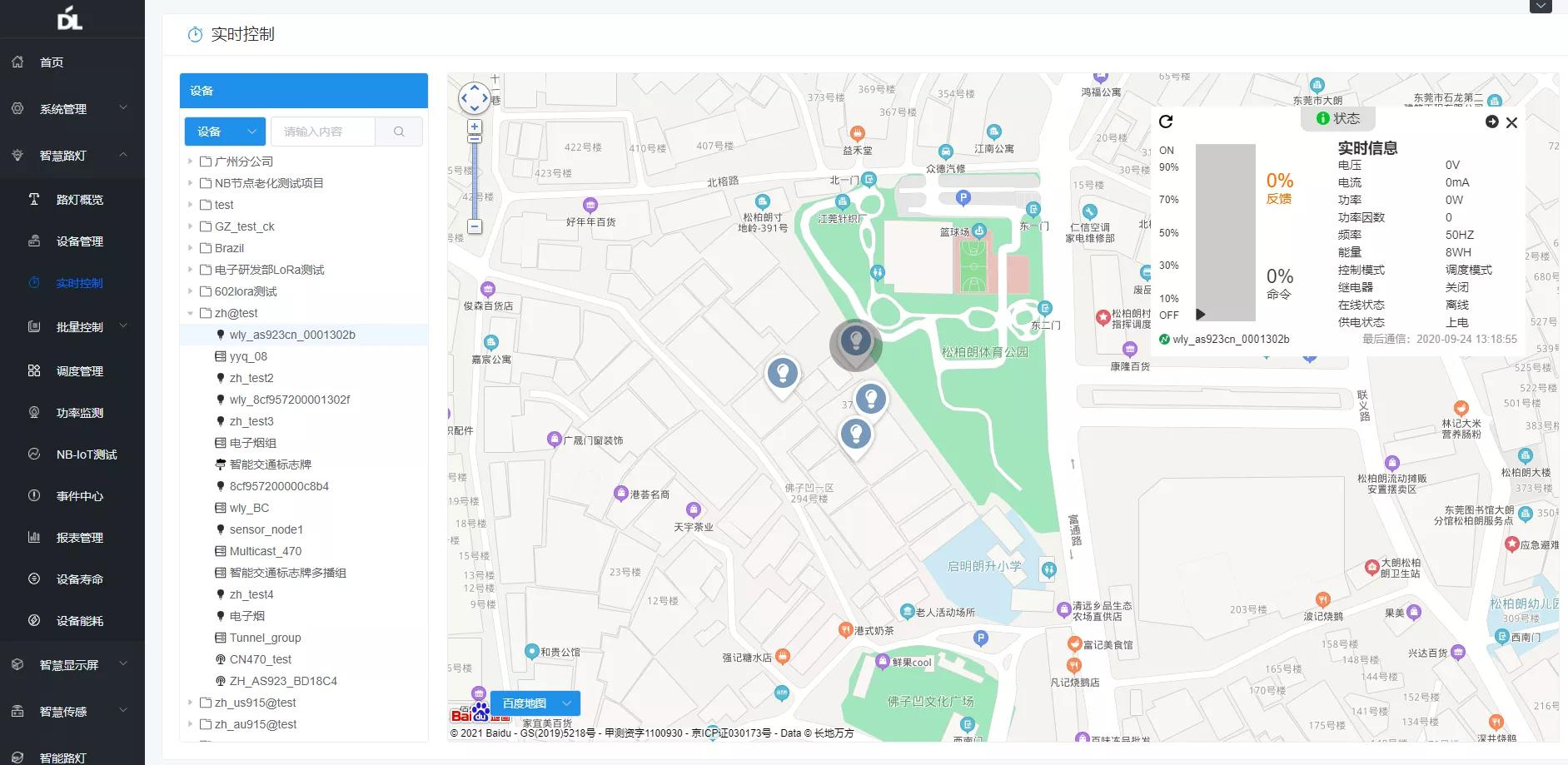Viewport: 1568px width, 765px height.
Task: Select 实时控制 in the sidebar
Action: tap(80, 283)
